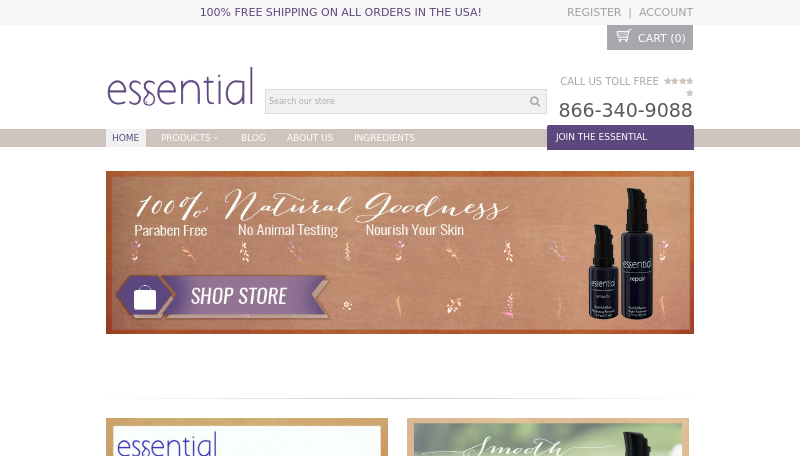
Task: Click the search magnifier icon
Action: point(535,102)
